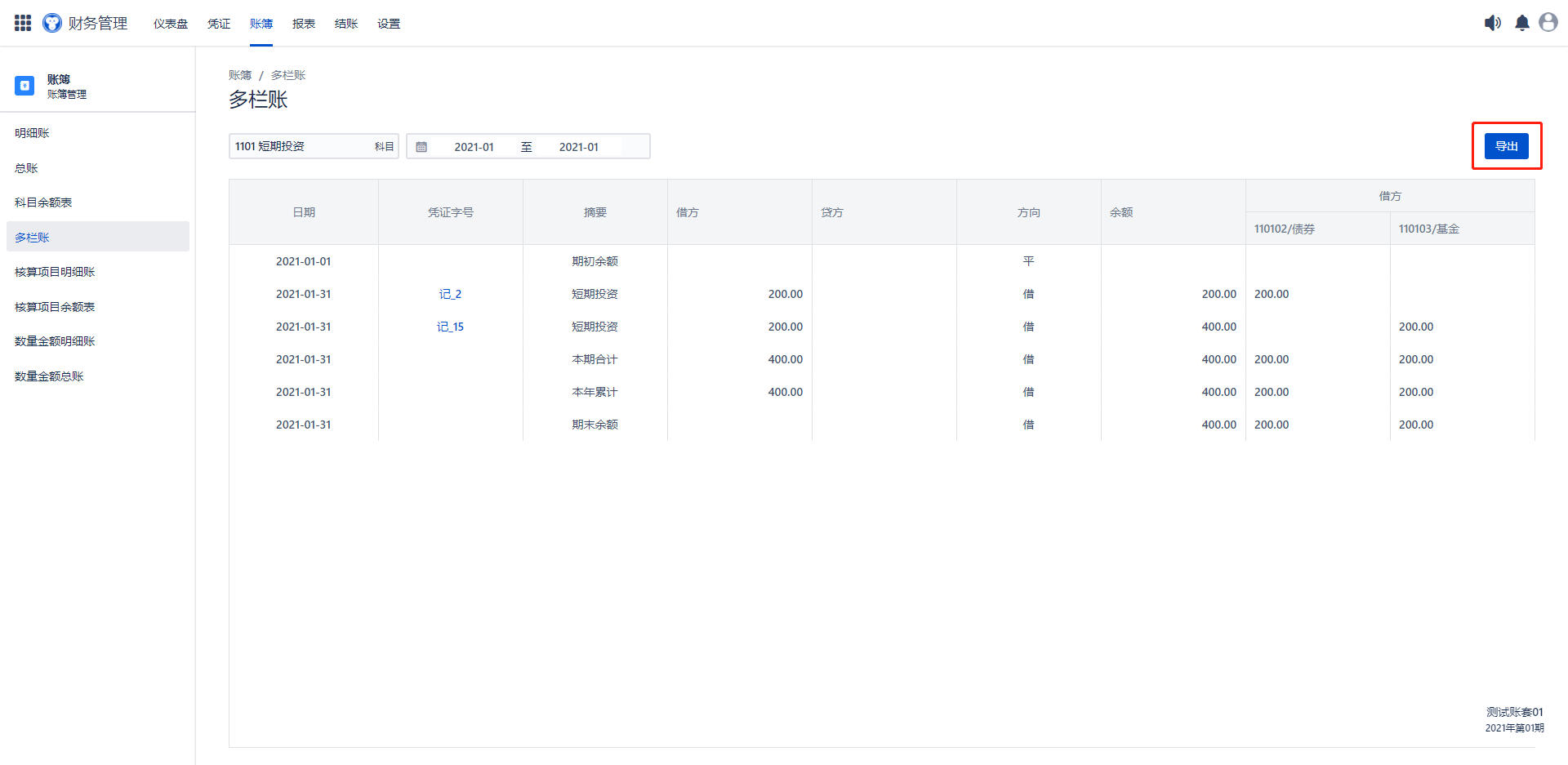Open 数量金额总账 from the sidebar

49,376
